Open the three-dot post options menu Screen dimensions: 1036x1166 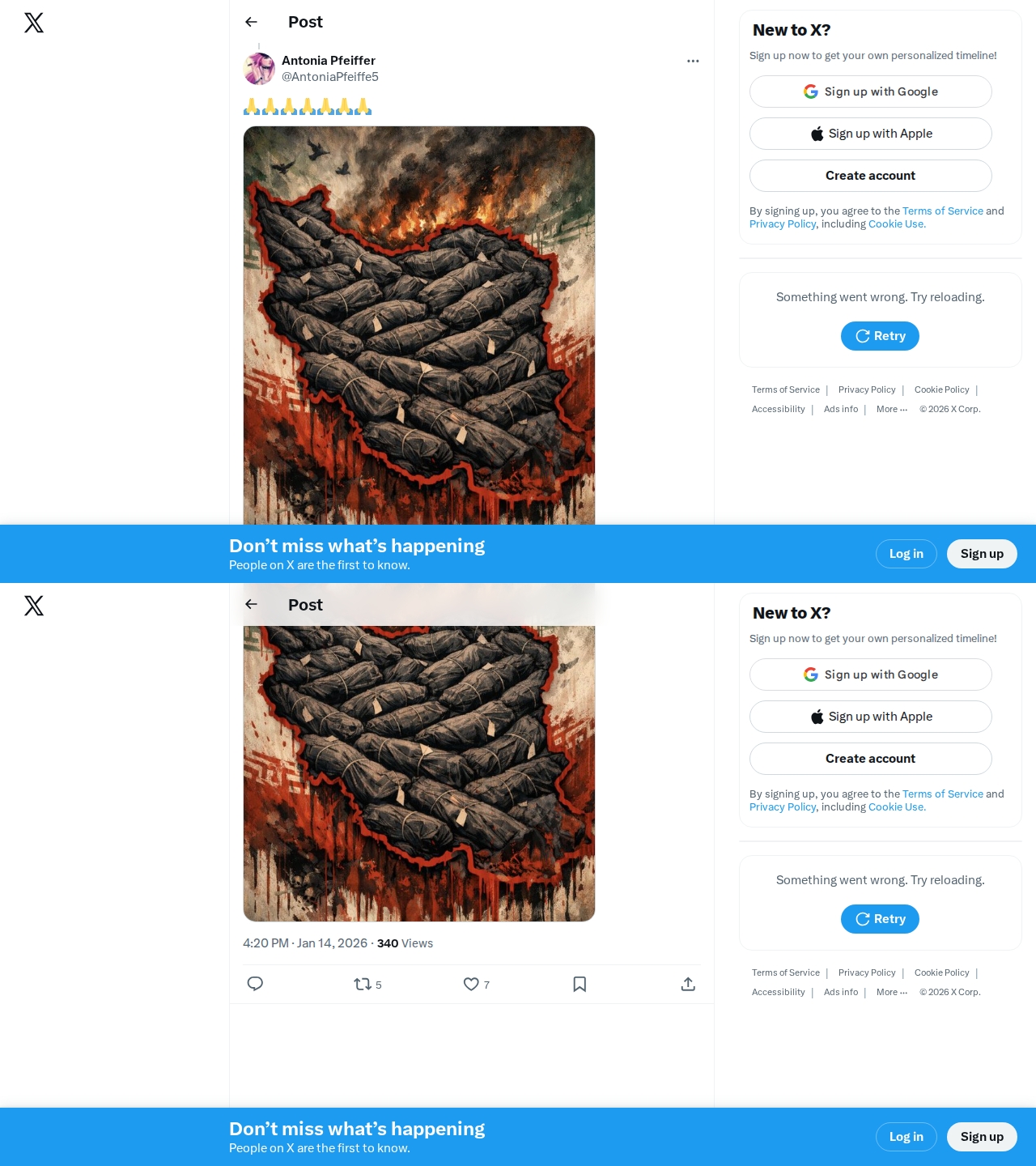click(693, 61)
